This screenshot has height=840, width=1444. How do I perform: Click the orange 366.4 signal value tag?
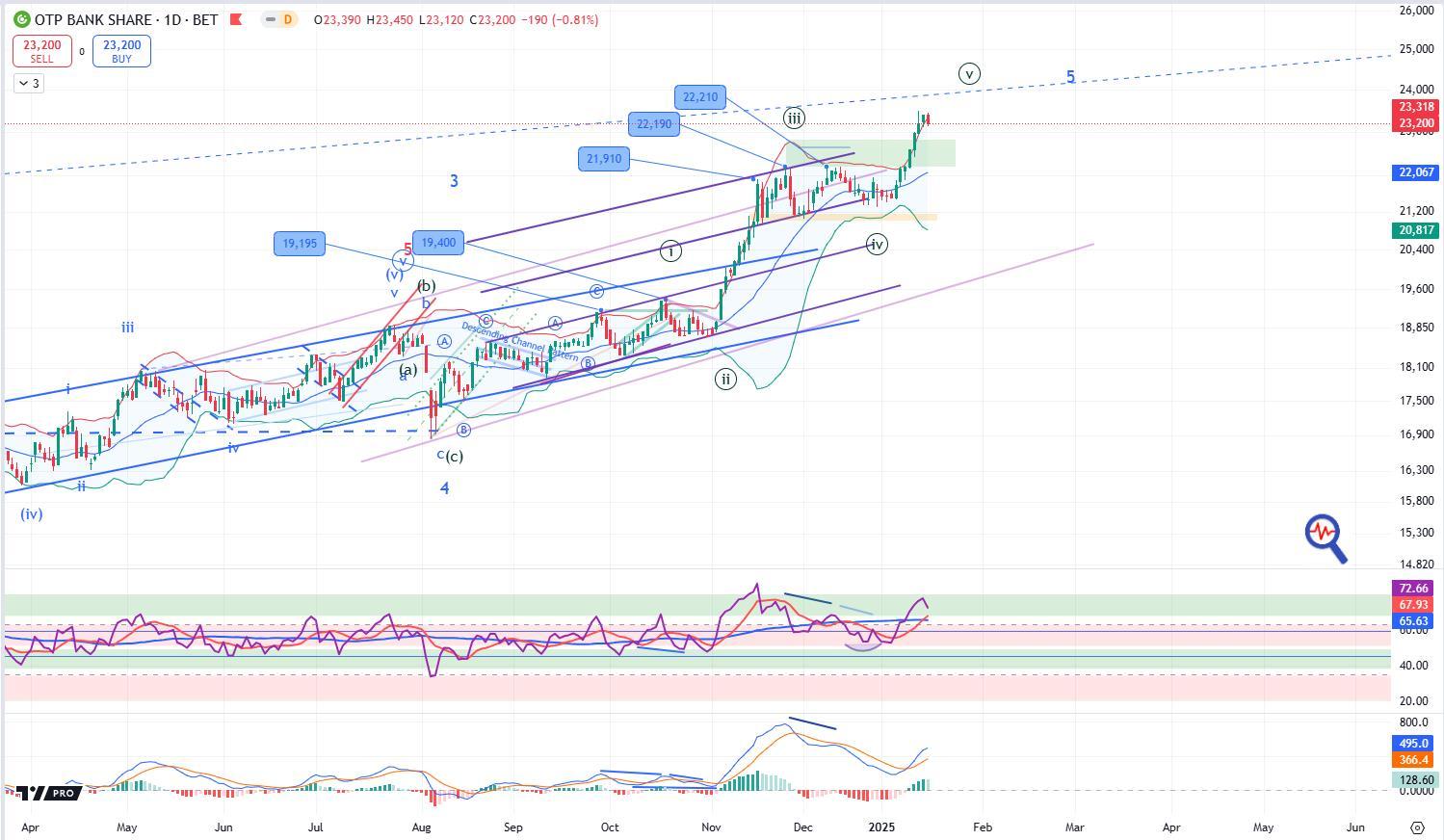click(x=1413, y=760)
